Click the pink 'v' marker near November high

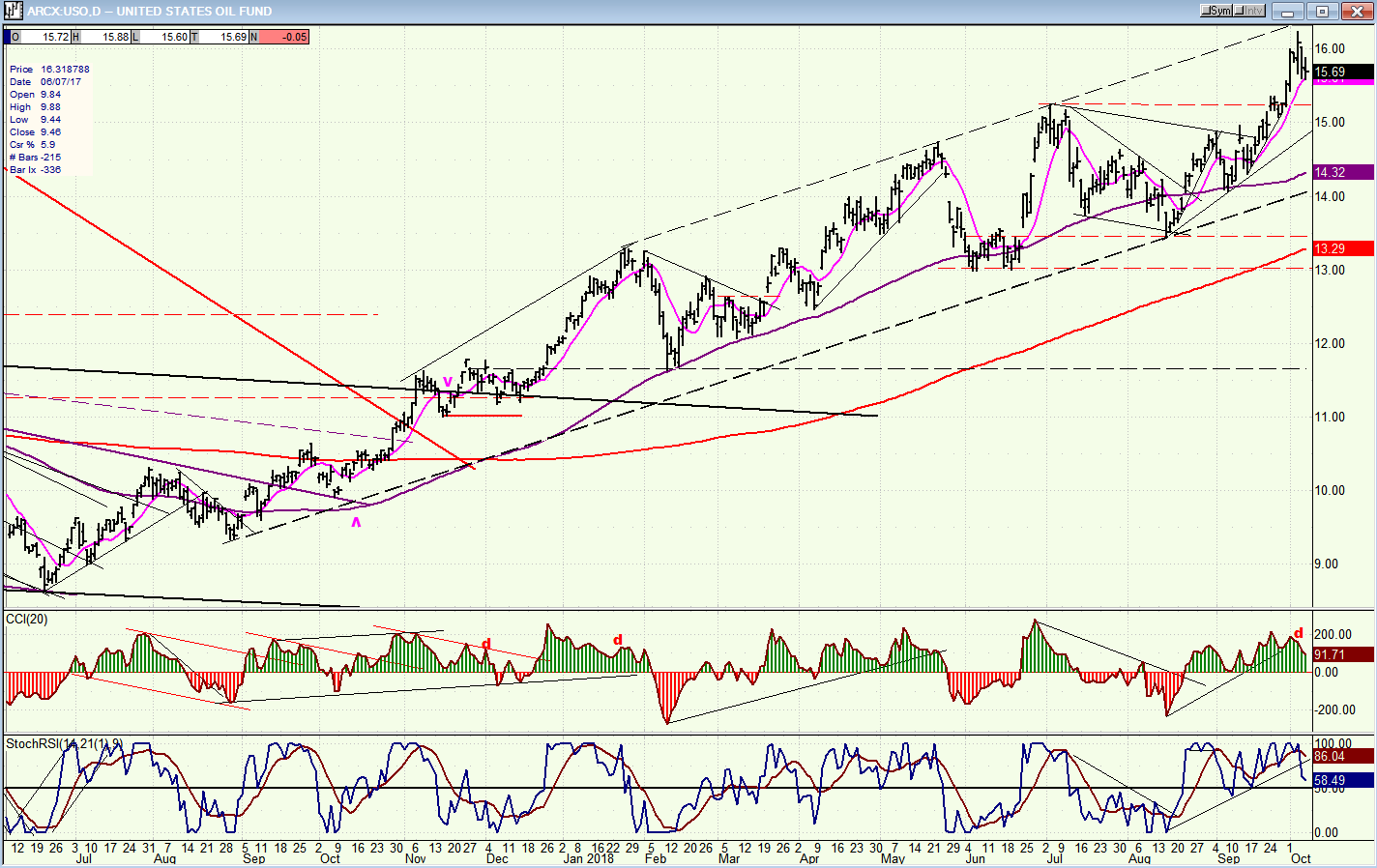(x=447, y=381)
